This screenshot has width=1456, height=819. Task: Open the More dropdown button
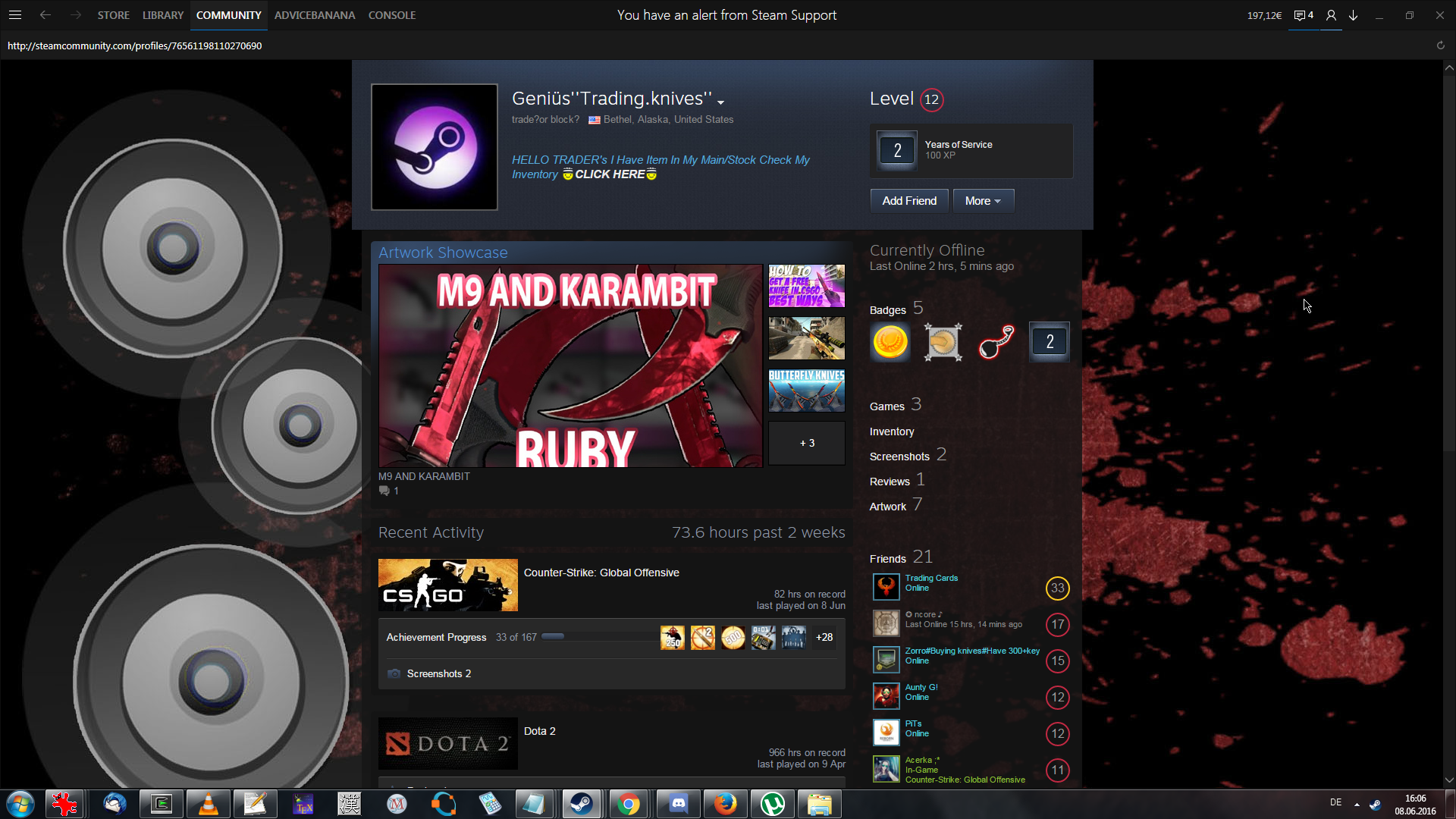pos(983,201)
